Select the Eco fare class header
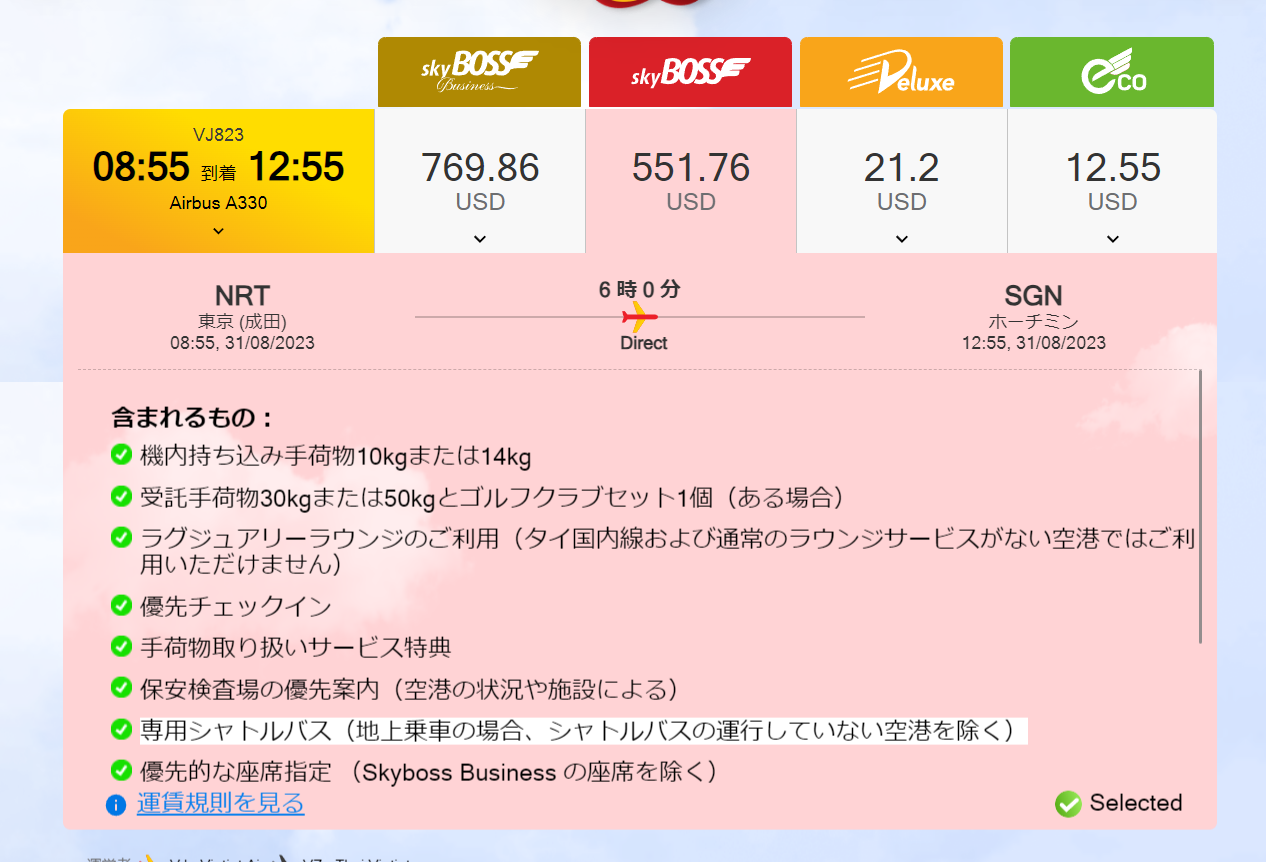This screenshot has height=862, width=1266. pos(1112,72)
